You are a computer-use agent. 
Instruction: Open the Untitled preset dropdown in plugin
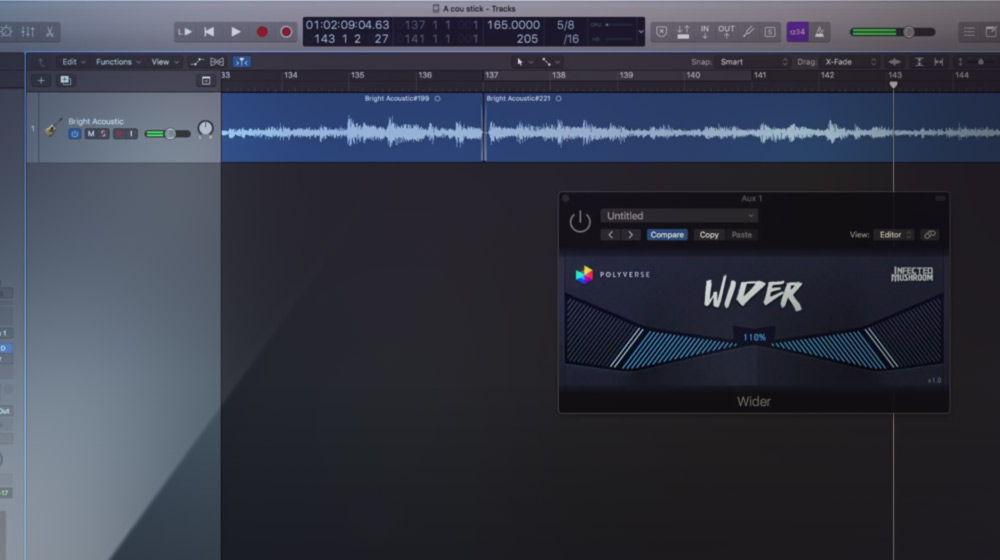679,216
